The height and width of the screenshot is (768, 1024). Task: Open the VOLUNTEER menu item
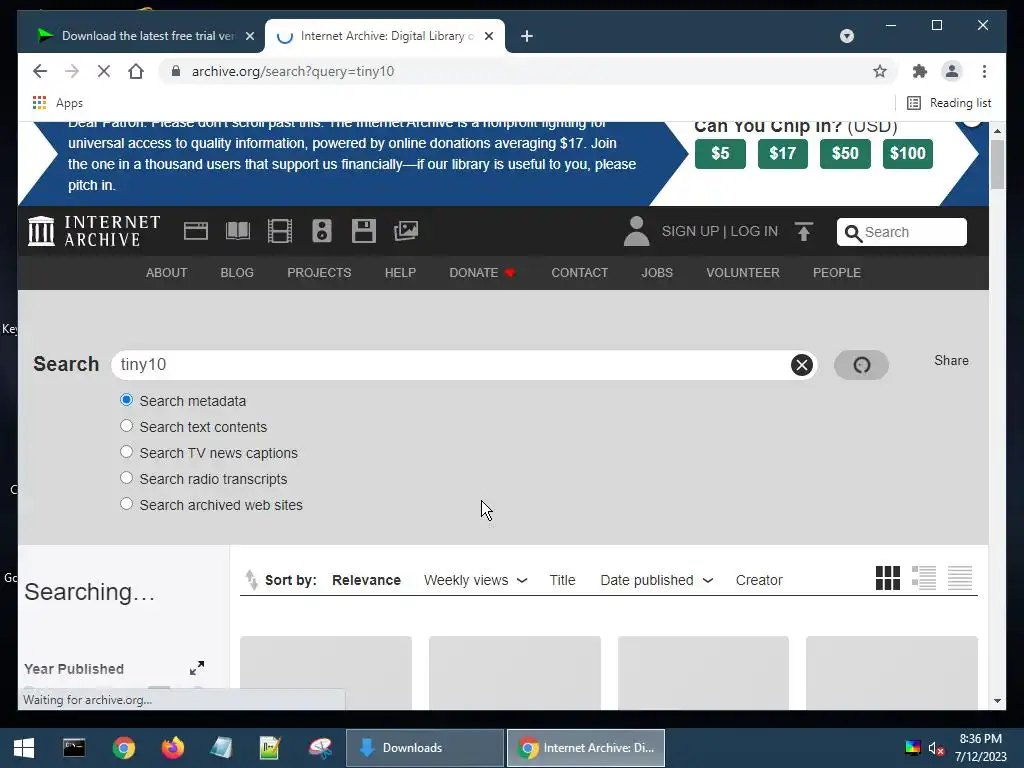pos(743,272)
